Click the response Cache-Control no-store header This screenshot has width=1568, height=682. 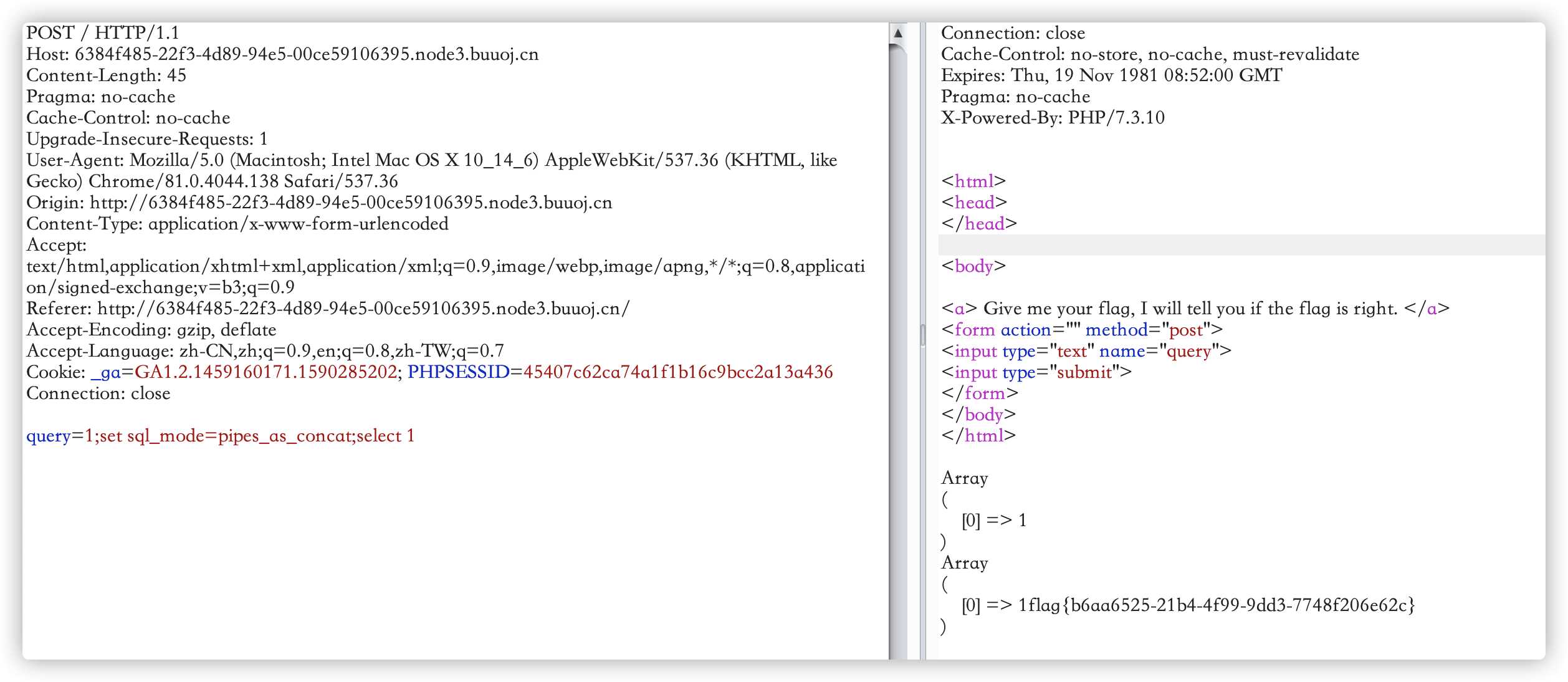(1150, 54)
